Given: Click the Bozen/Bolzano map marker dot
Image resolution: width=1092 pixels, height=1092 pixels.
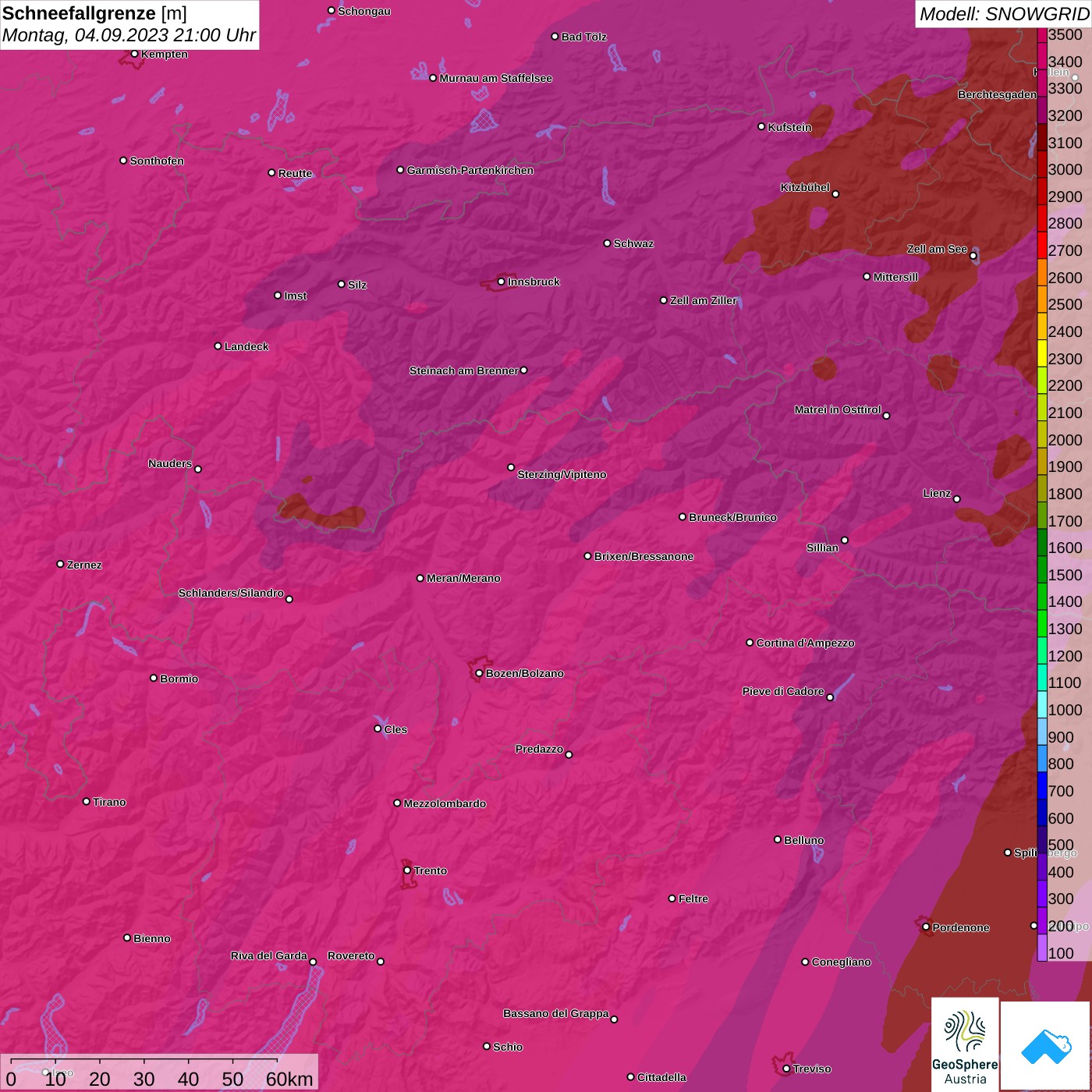Looking at the screenshot, I should [x=480, y=673].
